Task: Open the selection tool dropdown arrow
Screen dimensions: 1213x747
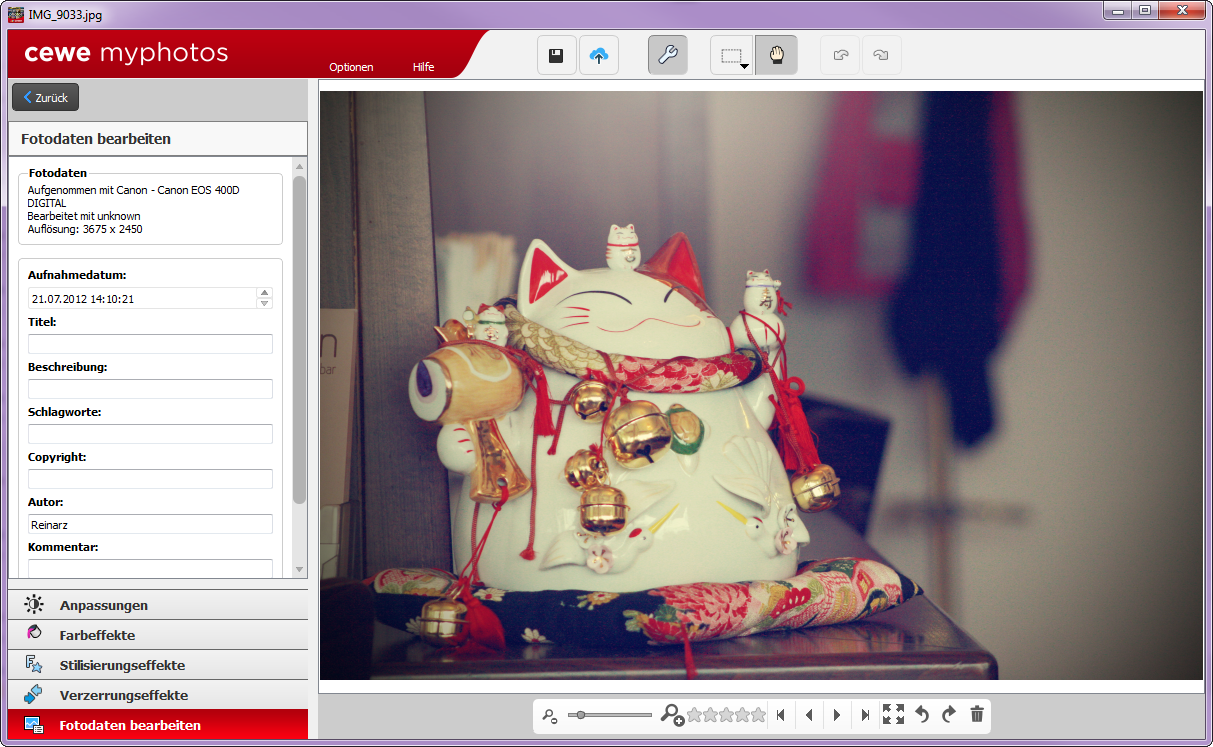Action: coord(745,66)
